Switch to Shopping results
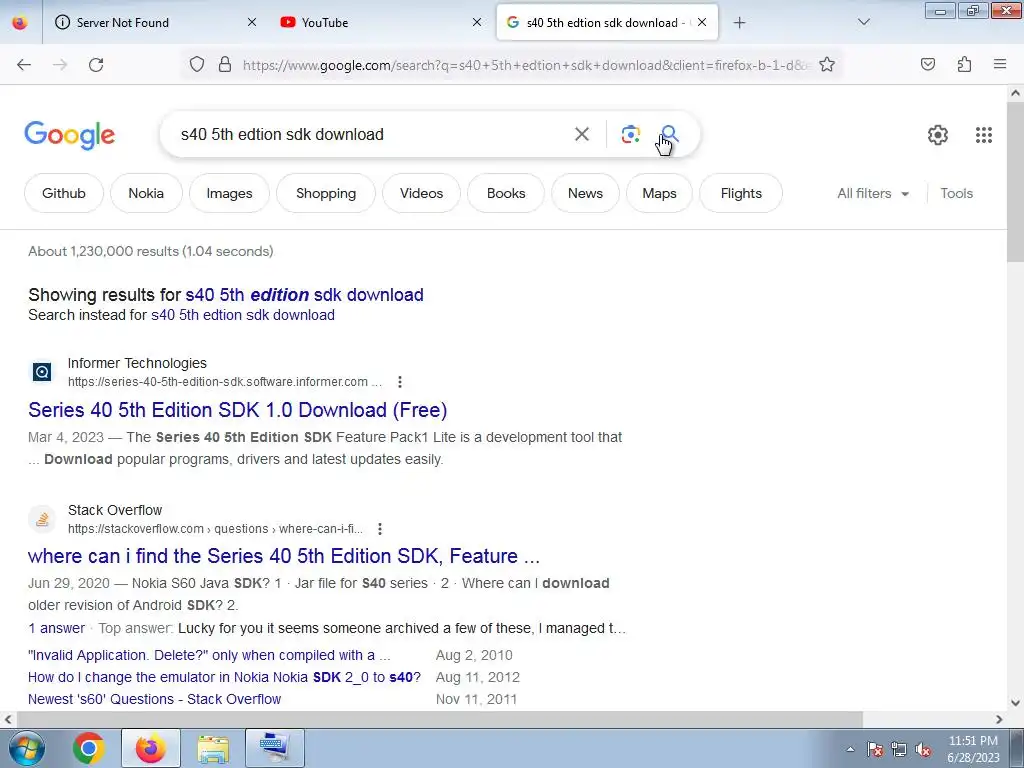This screenshot has height=768, width=1024. point(326,193)
